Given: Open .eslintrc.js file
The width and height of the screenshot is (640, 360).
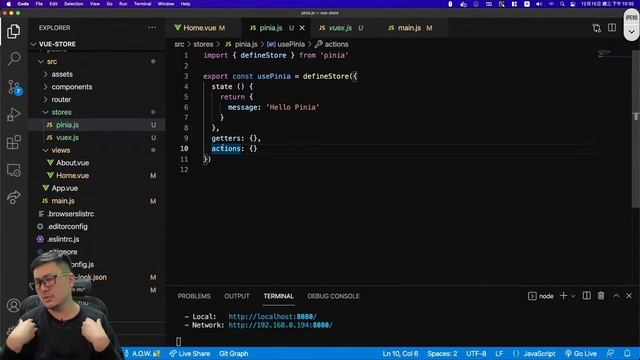Looking at the screenshot, I should pos(63,239).
